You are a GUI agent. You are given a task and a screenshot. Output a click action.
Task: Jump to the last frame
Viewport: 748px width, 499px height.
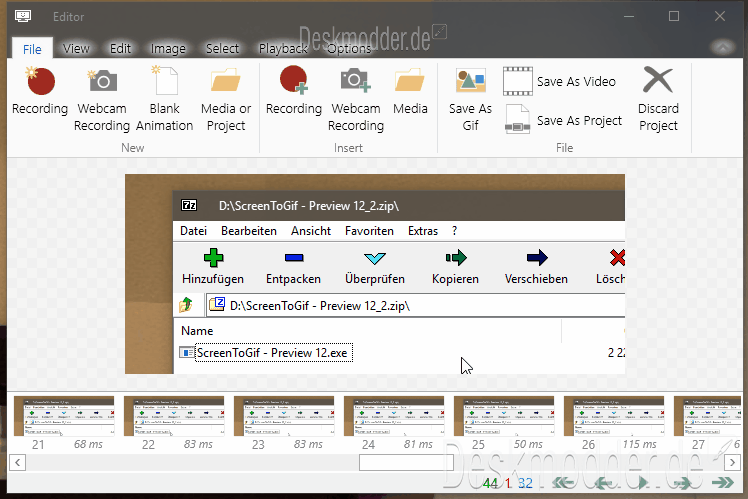[723, 483]
